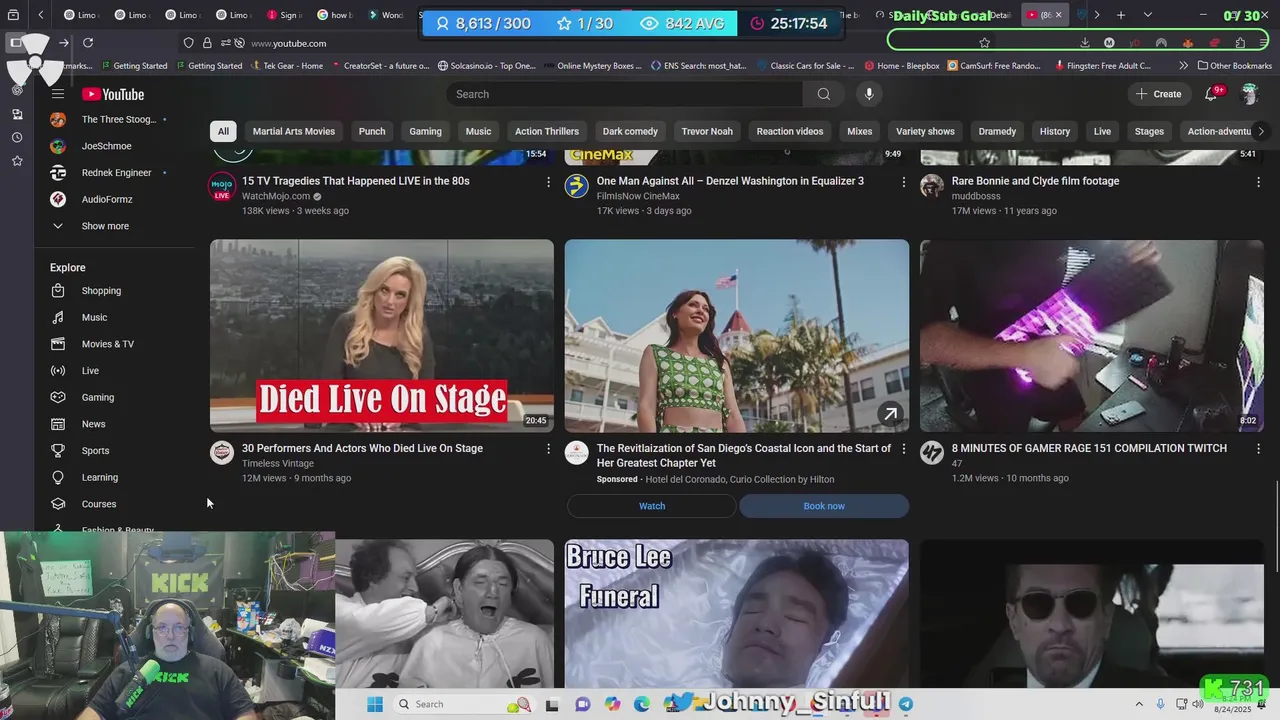Select the All filter chip
This screenshot has width=1280, height=720.
(x=223, y=131)
